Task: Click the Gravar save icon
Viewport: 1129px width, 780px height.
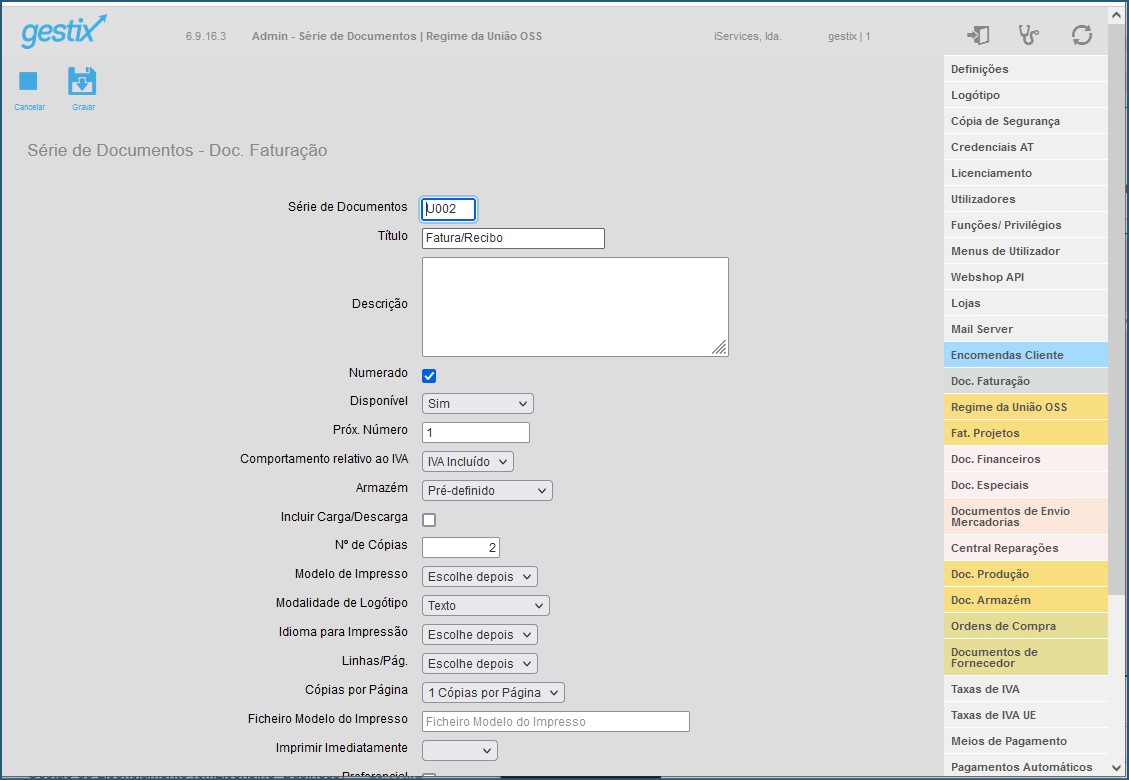Action: [82, 81]
